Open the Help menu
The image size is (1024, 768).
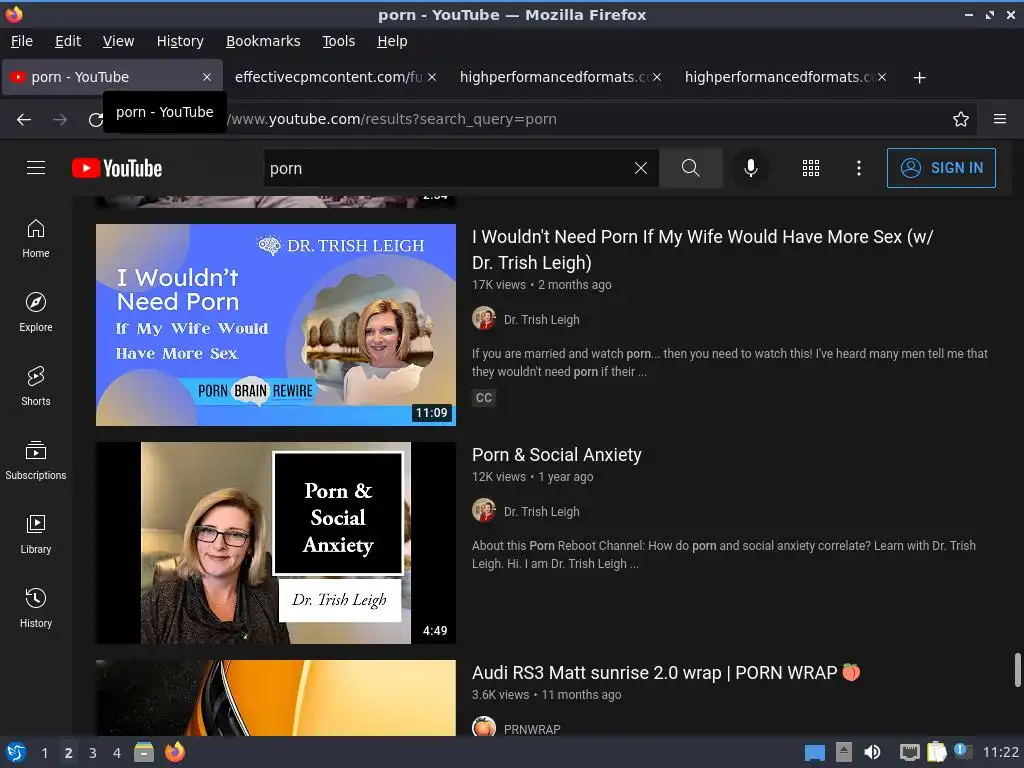click(x=392, y=41)
